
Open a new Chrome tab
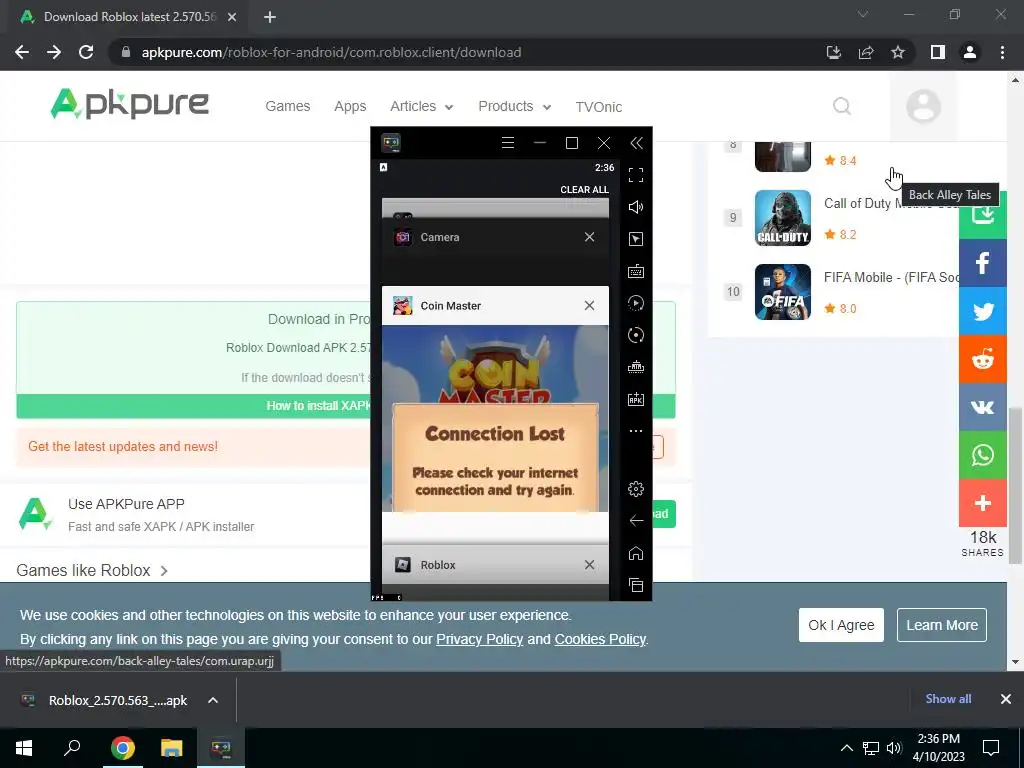click(x=270, y=17)
